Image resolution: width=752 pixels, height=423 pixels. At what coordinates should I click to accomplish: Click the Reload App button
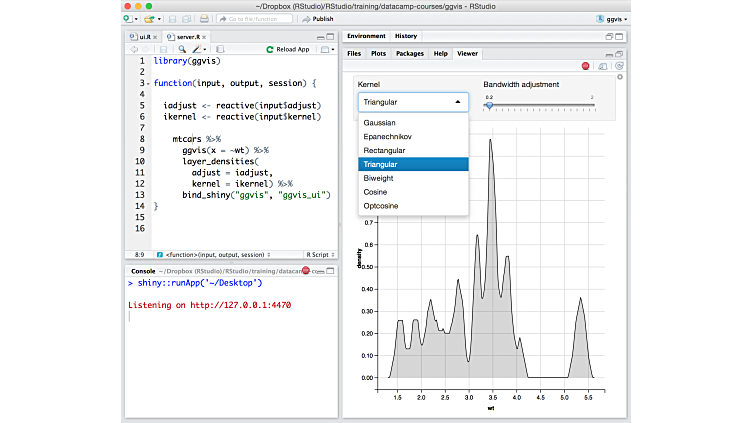[288, 49]
